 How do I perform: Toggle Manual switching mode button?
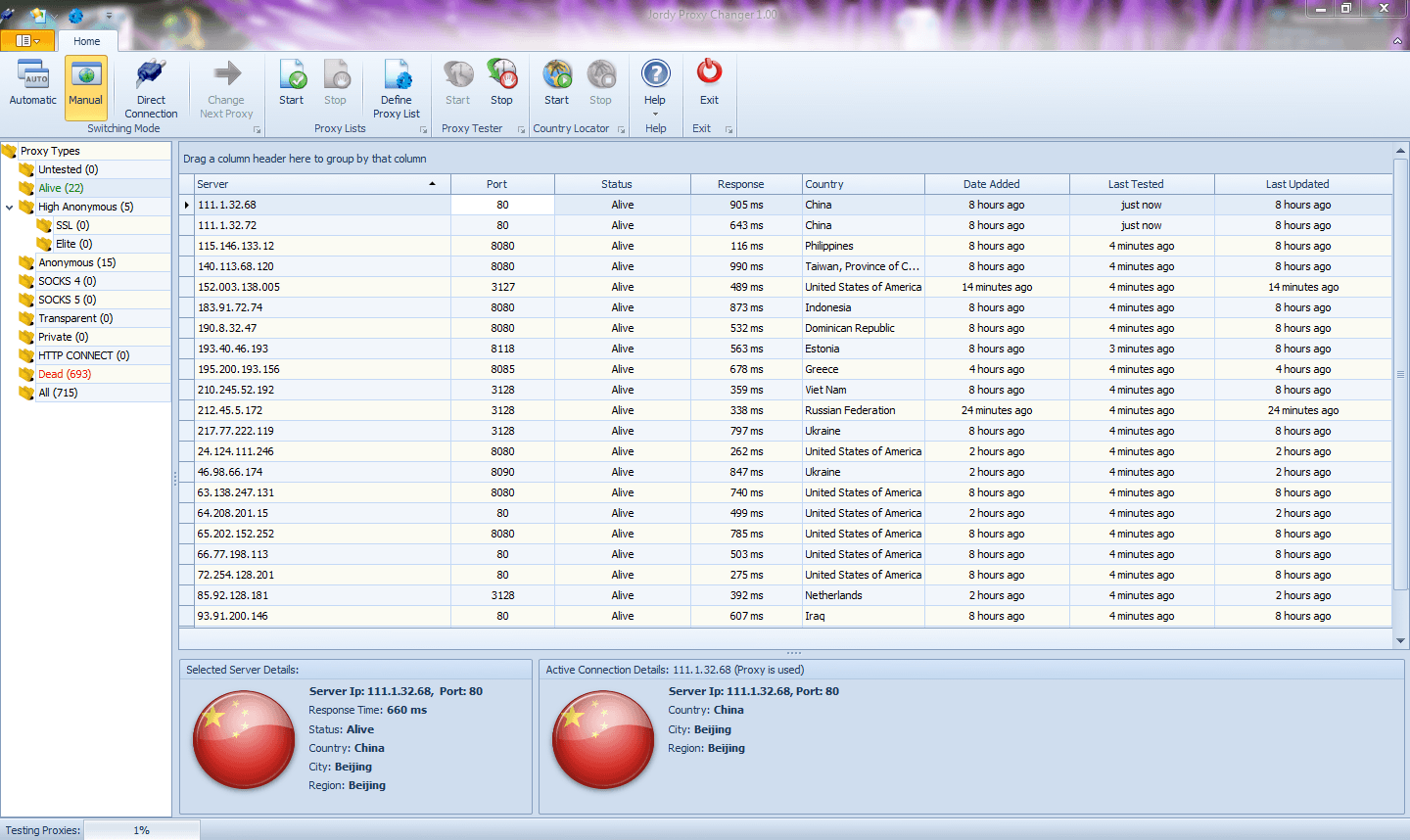pyautogui.click(x=86, y=86)
